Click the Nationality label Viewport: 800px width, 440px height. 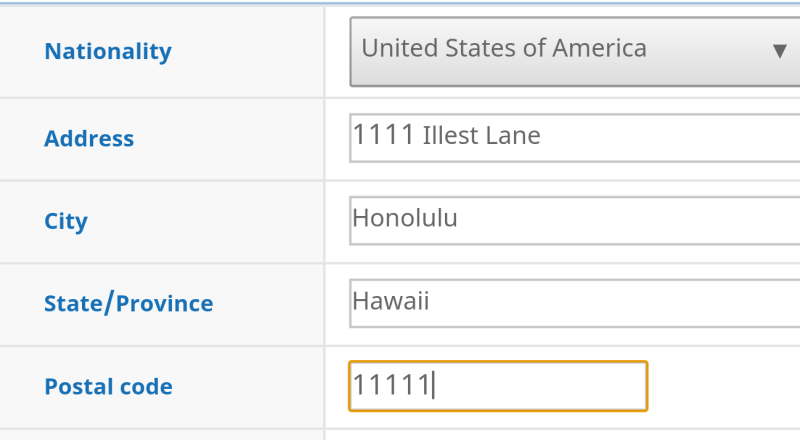108,51
